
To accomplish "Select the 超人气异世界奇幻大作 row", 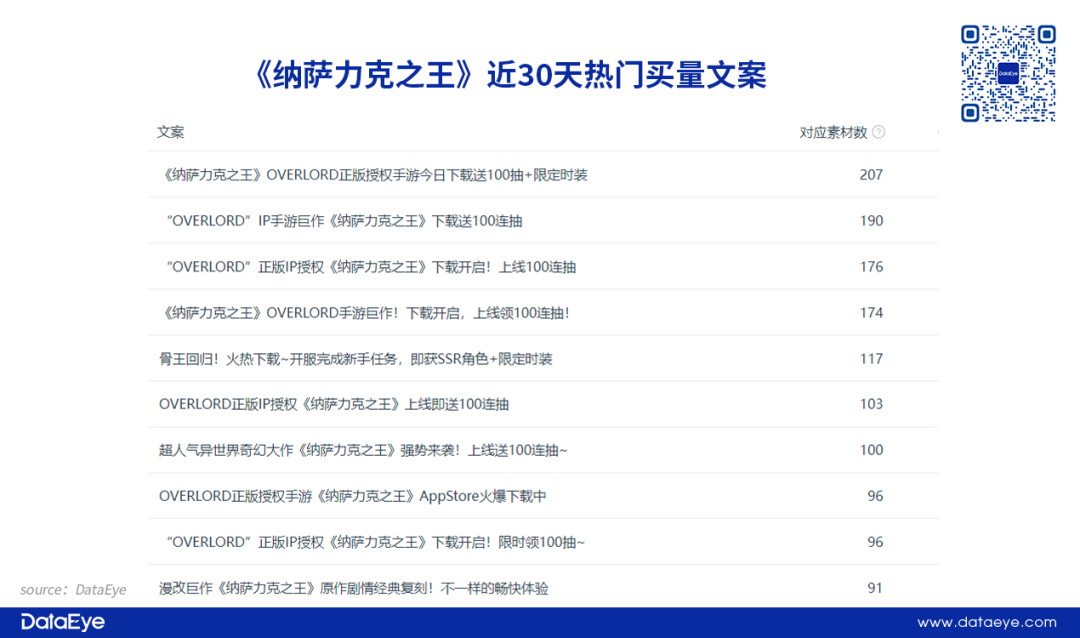I will point(363,450).
